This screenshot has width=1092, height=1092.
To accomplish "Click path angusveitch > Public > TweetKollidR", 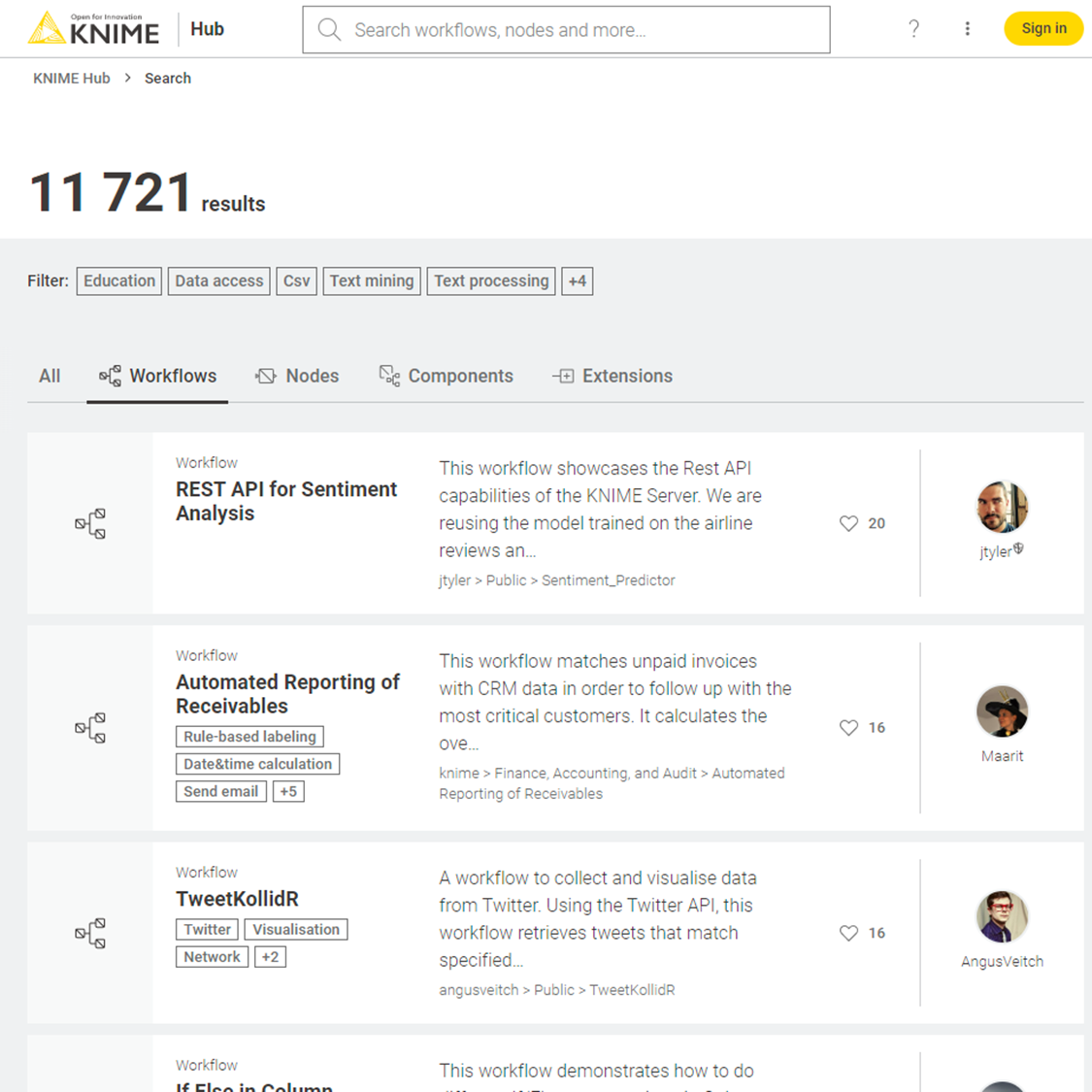I will pos(556,990).
